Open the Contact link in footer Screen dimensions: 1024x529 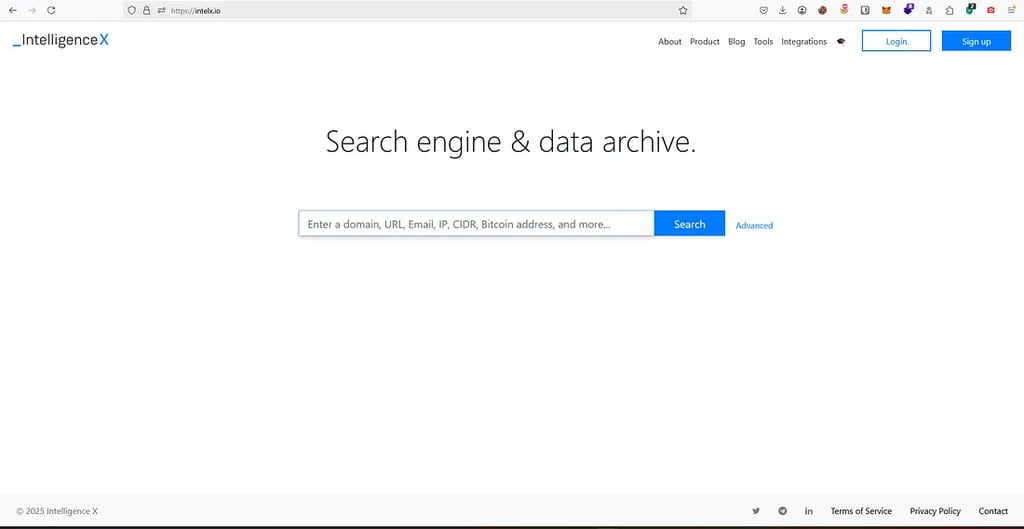click(993, 511)
